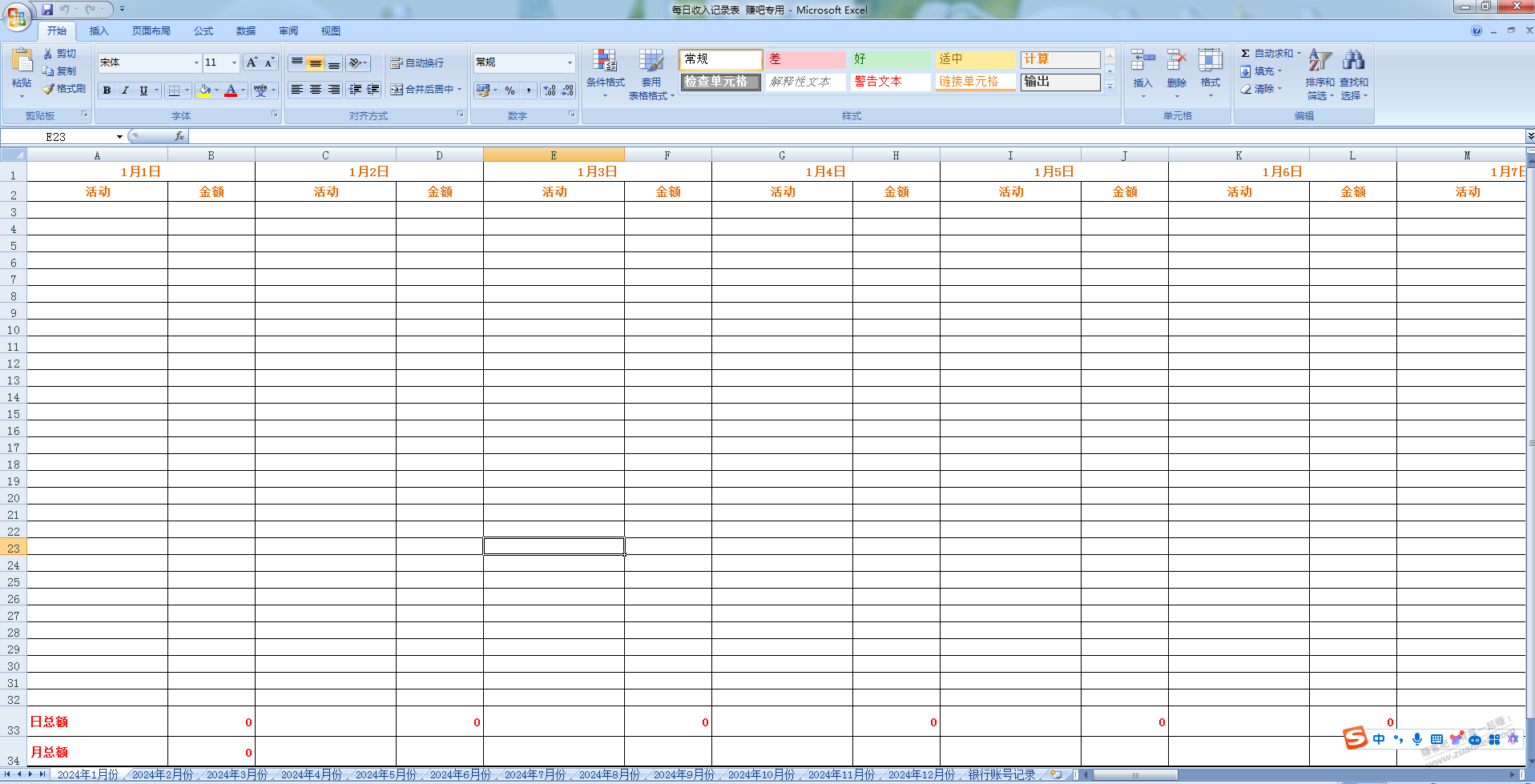Open 条件格式 conditional formatting
Screen dimensions: 1535x784
pyautogui.click(x=605, y=74)
